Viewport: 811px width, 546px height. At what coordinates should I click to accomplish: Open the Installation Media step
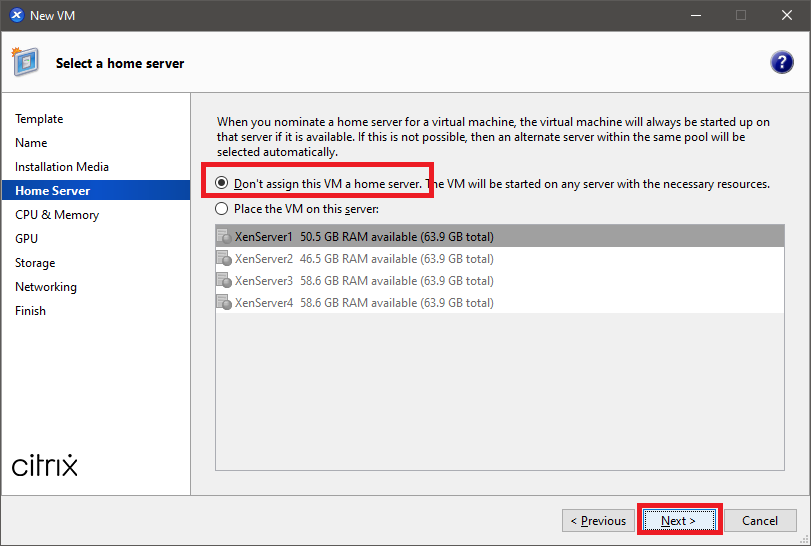(x=62, y=167)
